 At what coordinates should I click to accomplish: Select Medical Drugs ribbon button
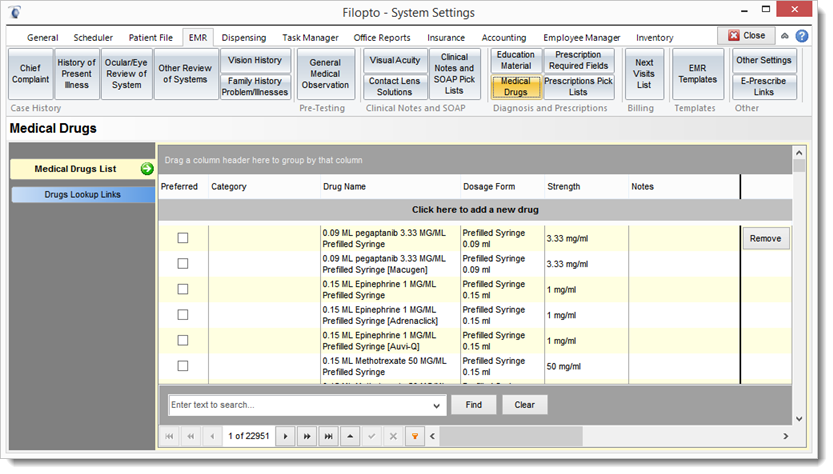(516, 87)
